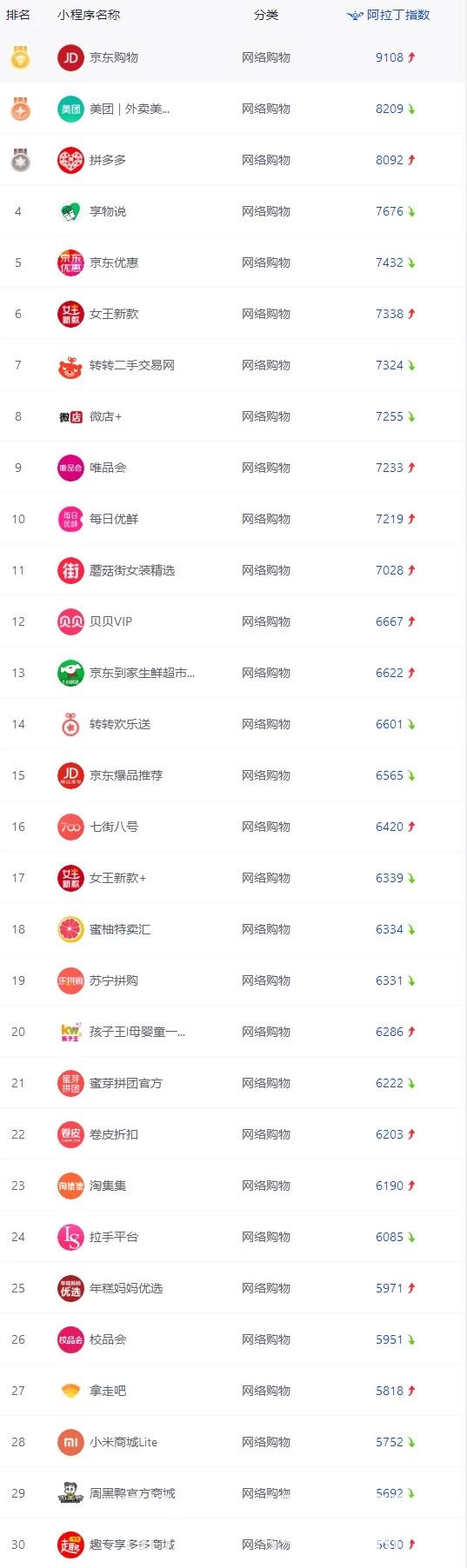Open the 苏宁拼购 name link
The height and width of the screenshot is (1568, 467).
[x=114, y=980]
